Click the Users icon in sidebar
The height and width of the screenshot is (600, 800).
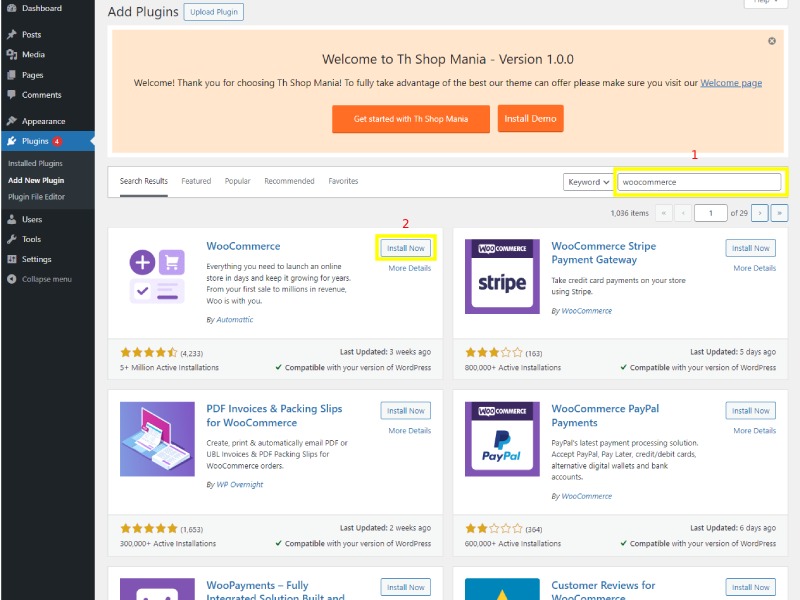[x=12, y=219]
